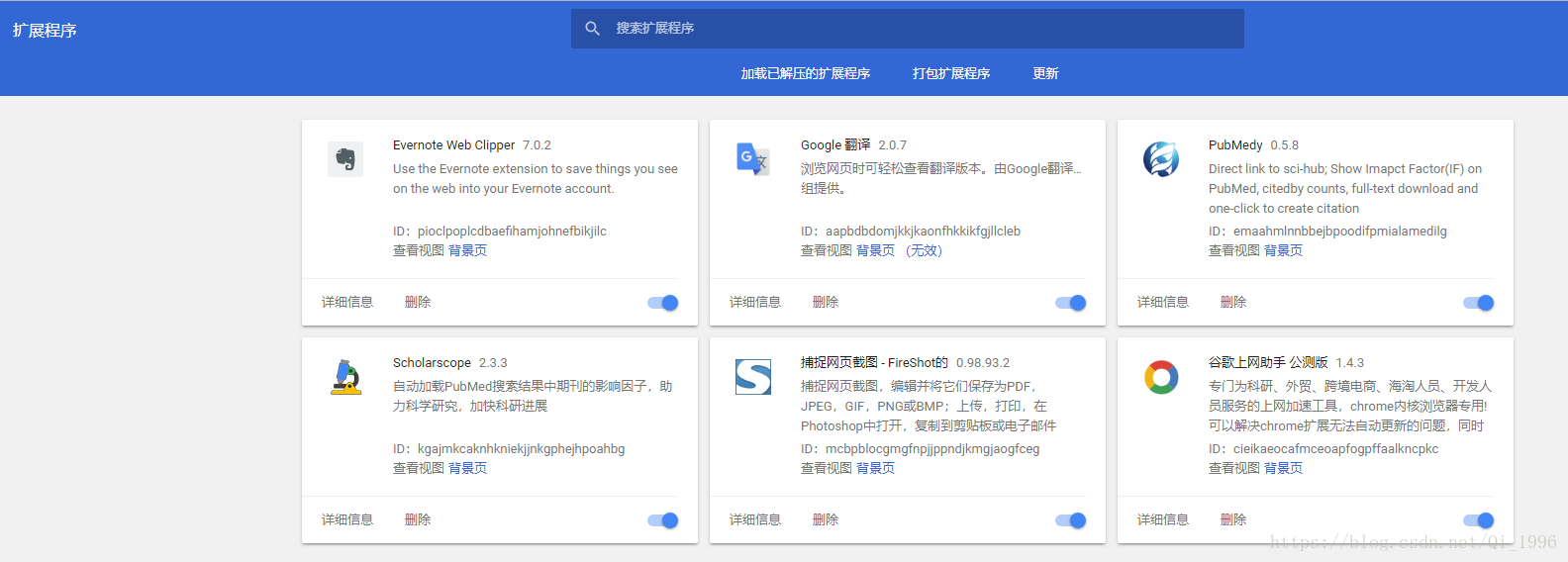The height and width of the screenshot is (562, 1568).
Task: Toggle the 谷歌上网助手 extension switch
Action: coord(1479,520)
